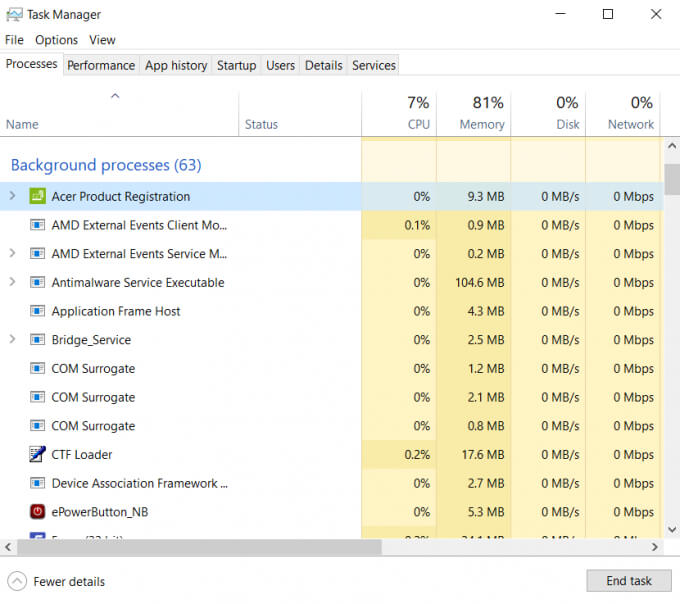The width and height of the screenshot is (680, 604).
Task: Click the Antimalware Service Executable icon
Action: pyautogui.click(x=38, y=283)
